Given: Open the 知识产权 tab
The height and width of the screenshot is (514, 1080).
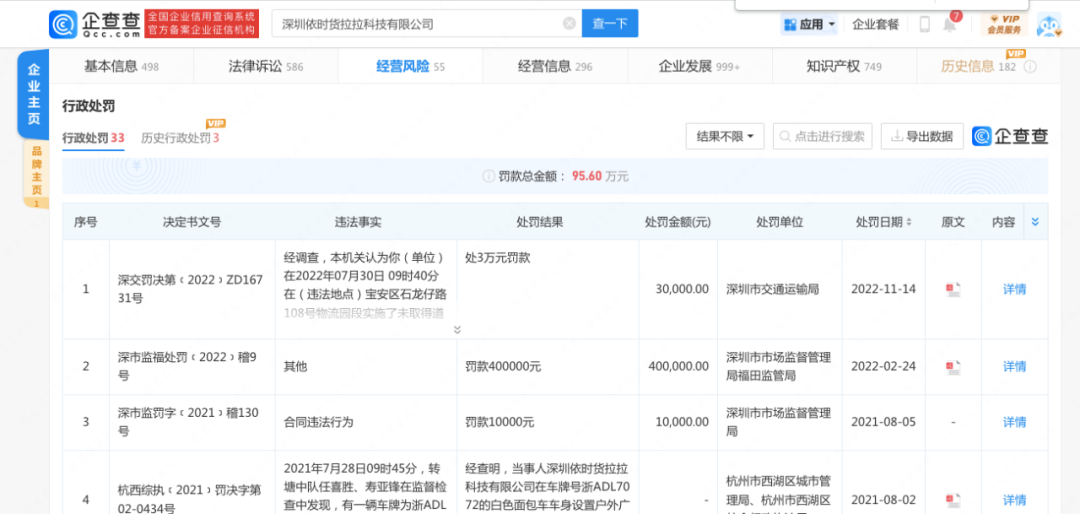Looking at the screenshot, I should click(x=844, y=67).
